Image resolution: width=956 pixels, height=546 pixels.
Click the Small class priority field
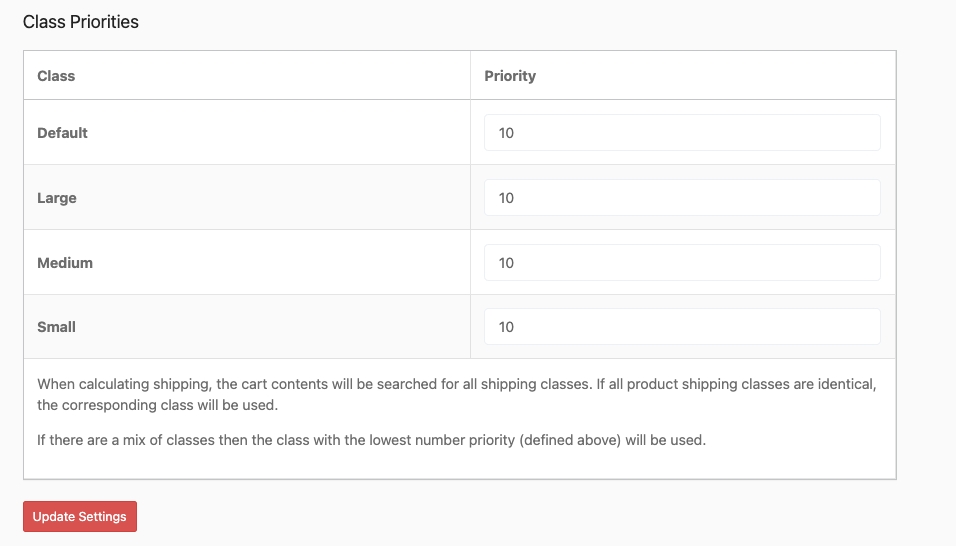(x=682, y=327)
